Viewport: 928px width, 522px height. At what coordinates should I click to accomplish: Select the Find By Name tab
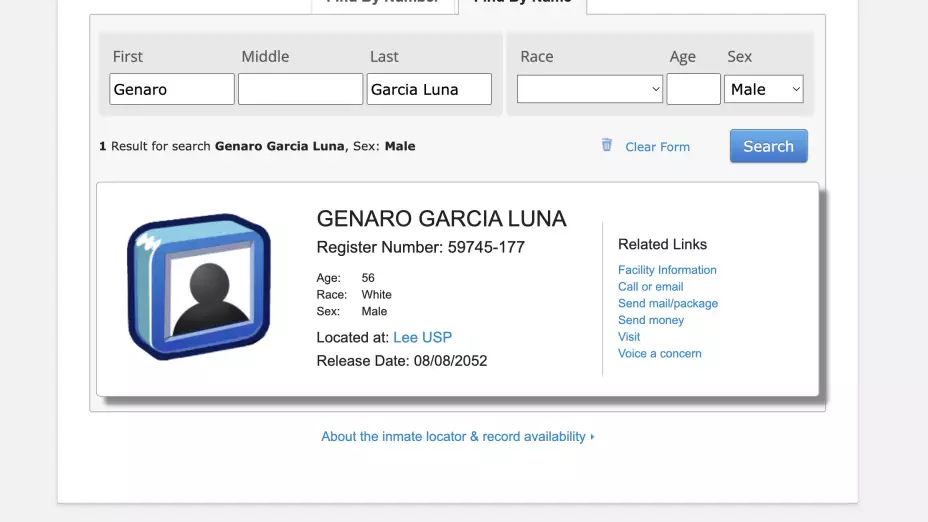tap(522, 3)
